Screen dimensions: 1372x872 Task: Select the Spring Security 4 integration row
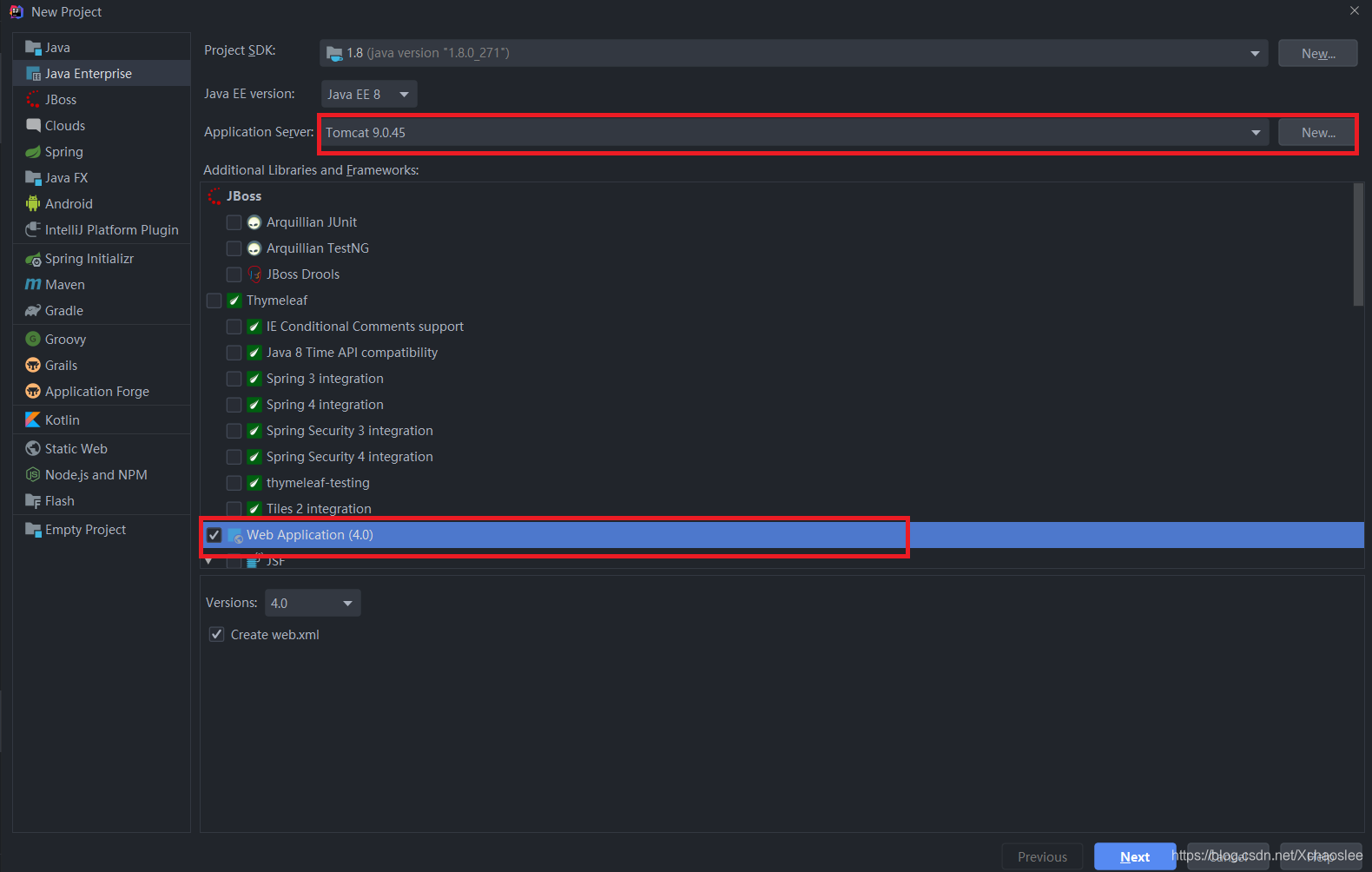782,457
